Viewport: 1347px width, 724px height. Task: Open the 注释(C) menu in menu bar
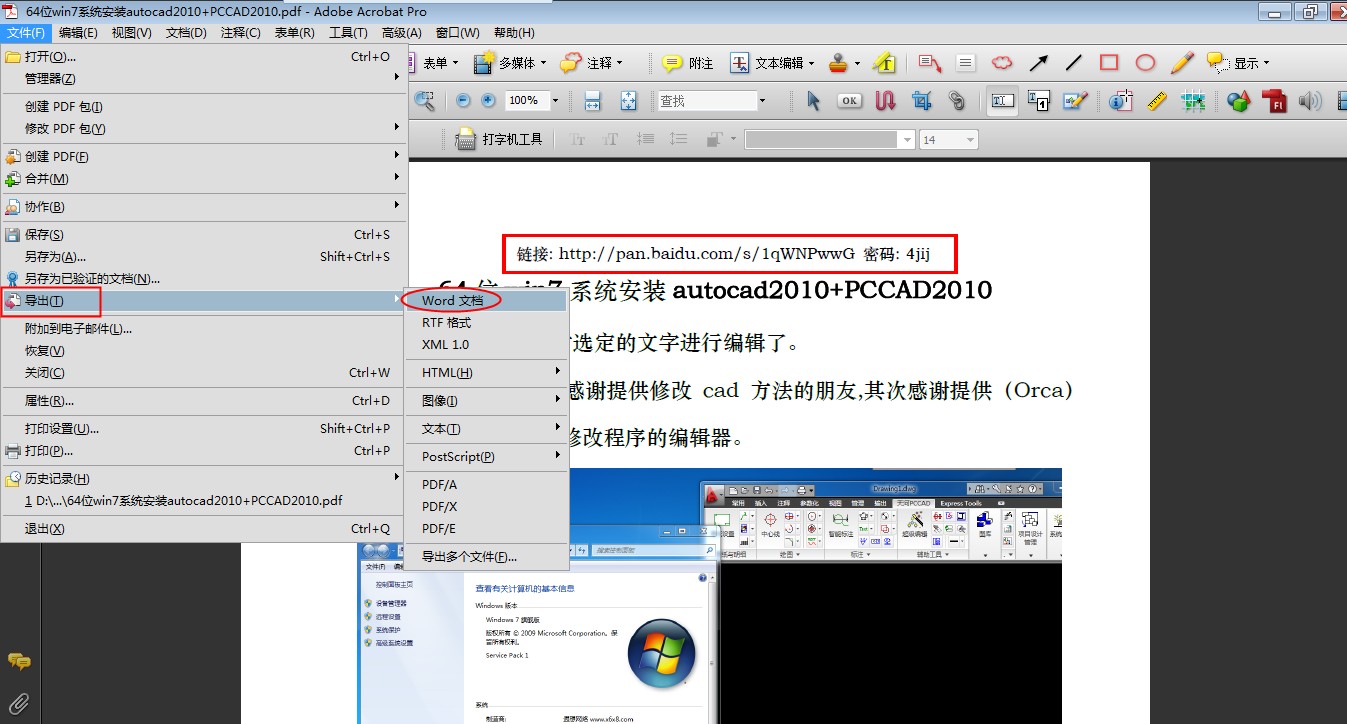pos(240,33)
